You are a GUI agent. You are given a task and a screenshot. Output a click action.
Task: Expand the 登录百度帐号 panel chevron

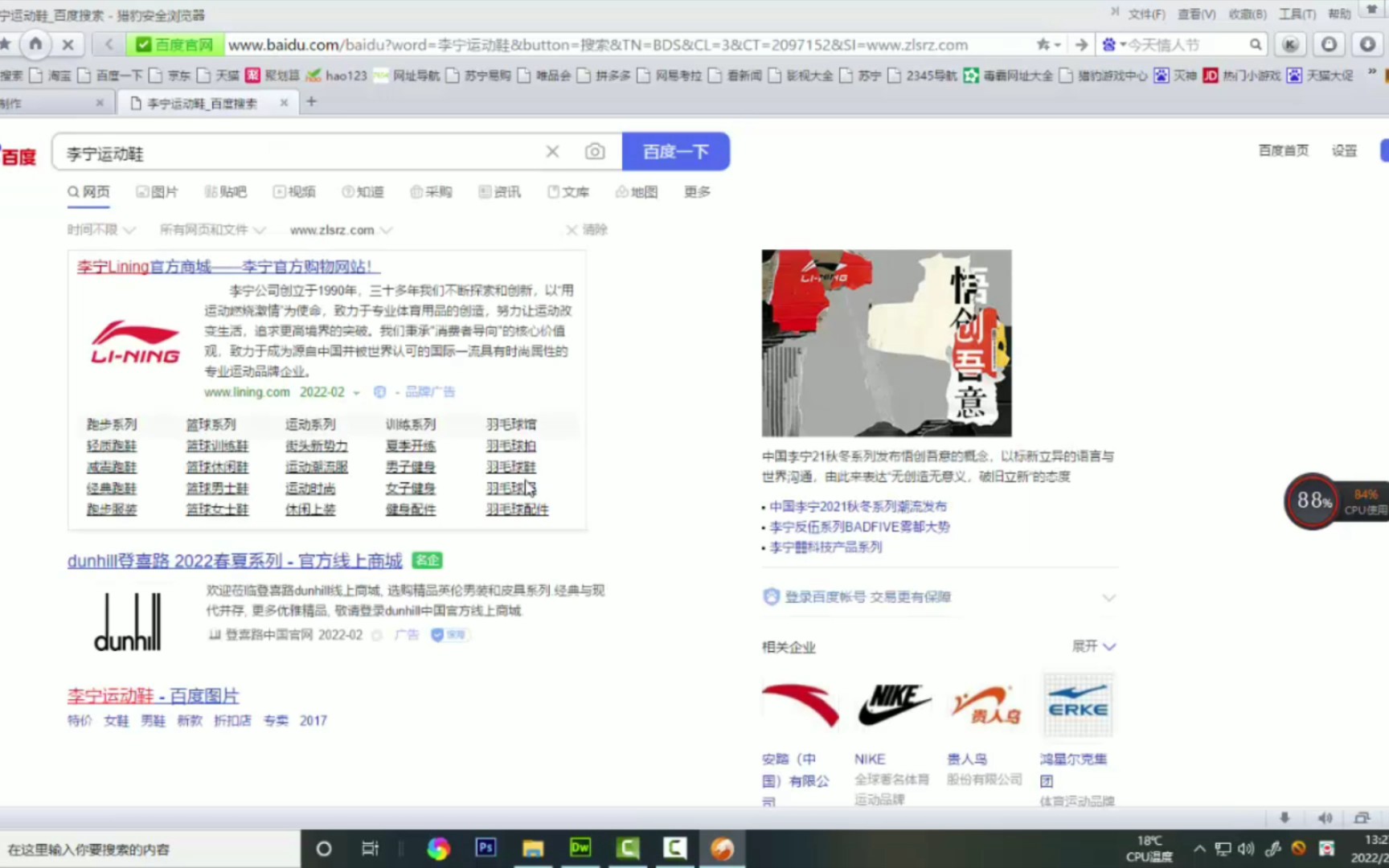point(1109,597)
